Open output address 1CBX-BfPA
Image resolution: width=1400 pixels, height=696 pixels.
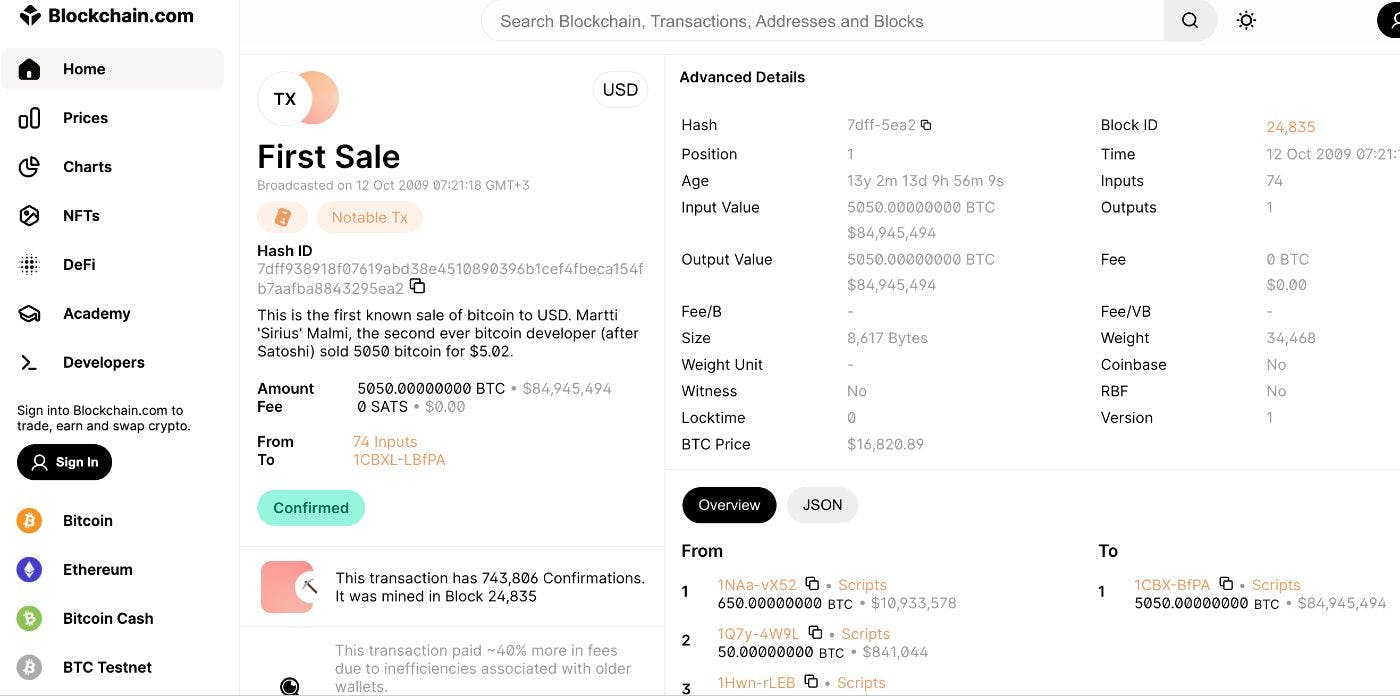click(x=1172, y=585)
